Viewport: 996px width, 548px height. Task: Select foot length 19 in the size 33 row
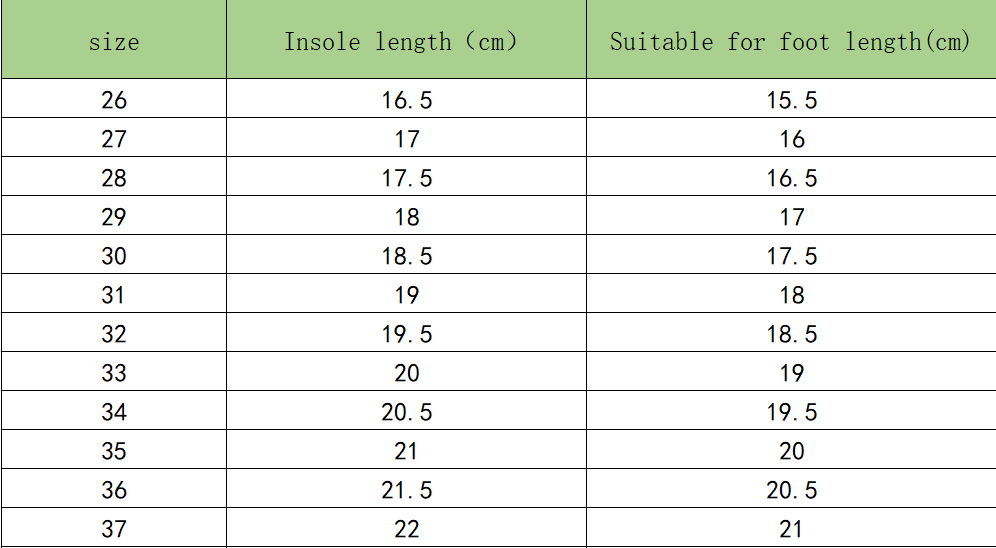[791, 373]
